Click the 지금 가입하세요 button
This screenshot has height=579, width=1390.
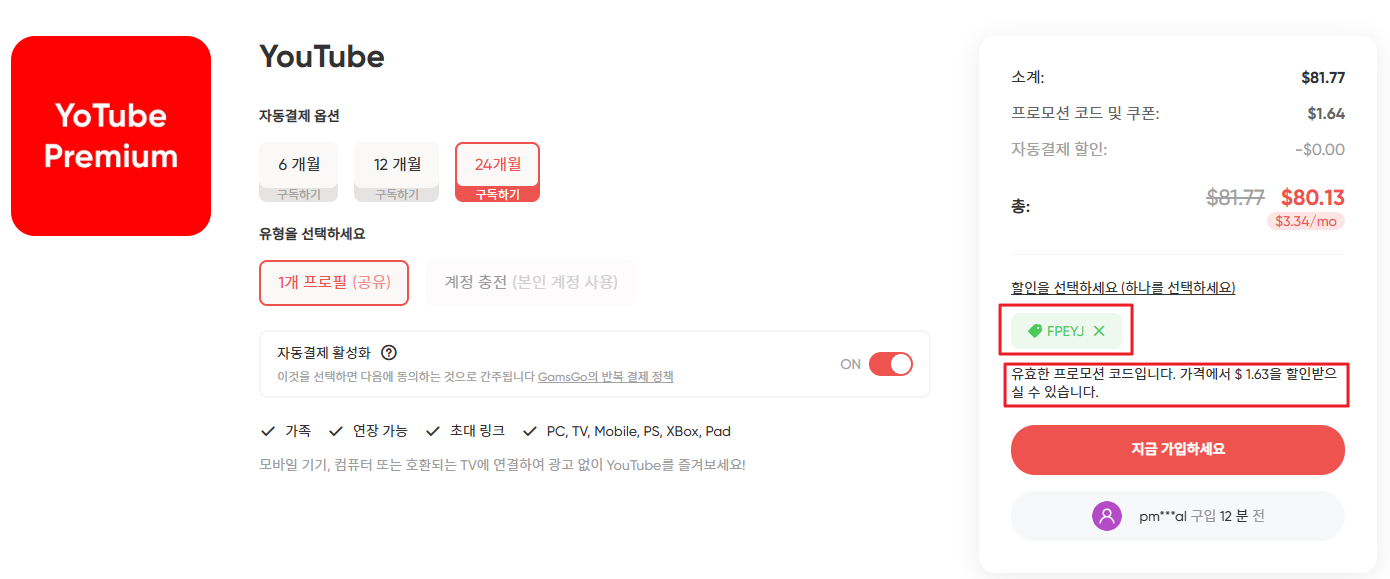click(1177, 450)
